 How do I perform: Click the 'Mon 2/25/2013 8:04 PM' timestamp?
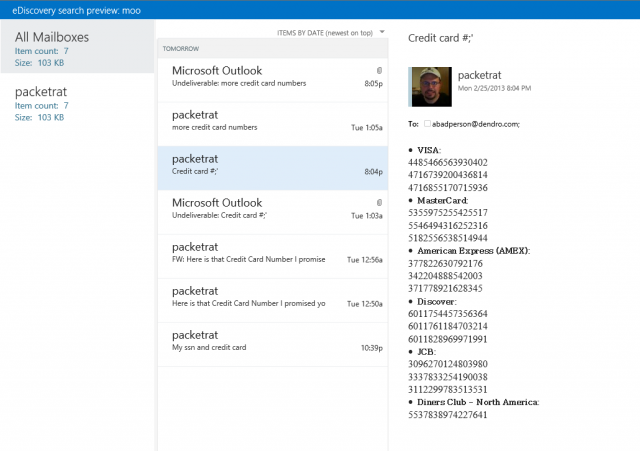pos(494,88)
